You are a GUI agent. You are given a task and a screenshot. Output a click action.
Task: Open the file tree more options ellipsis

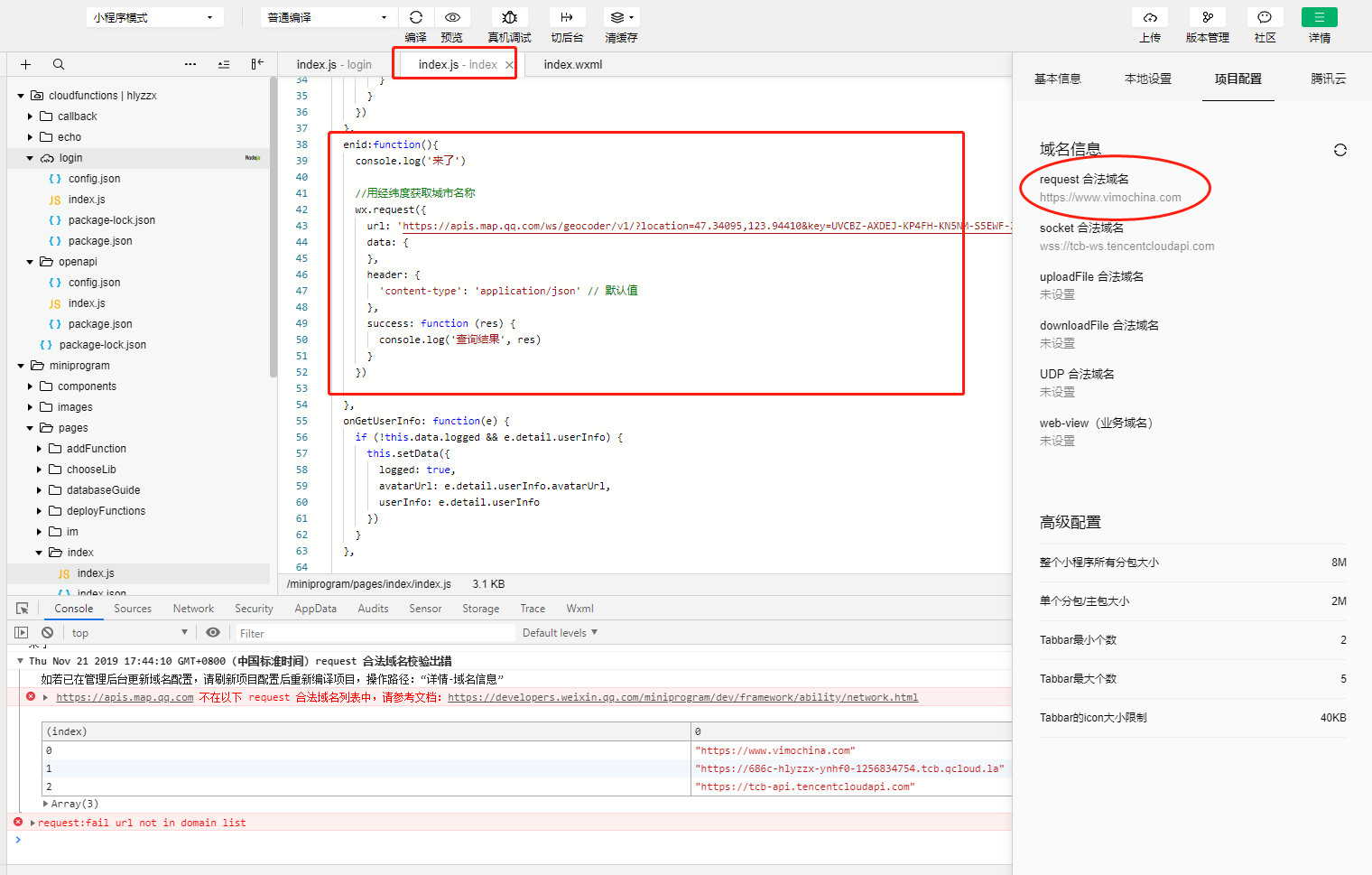click(x=190, y=64)
